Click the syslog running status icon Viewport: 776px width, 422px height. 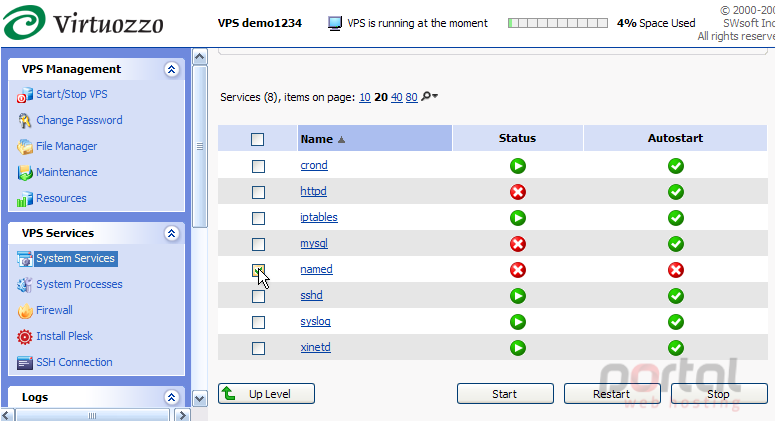pos(518,322)
